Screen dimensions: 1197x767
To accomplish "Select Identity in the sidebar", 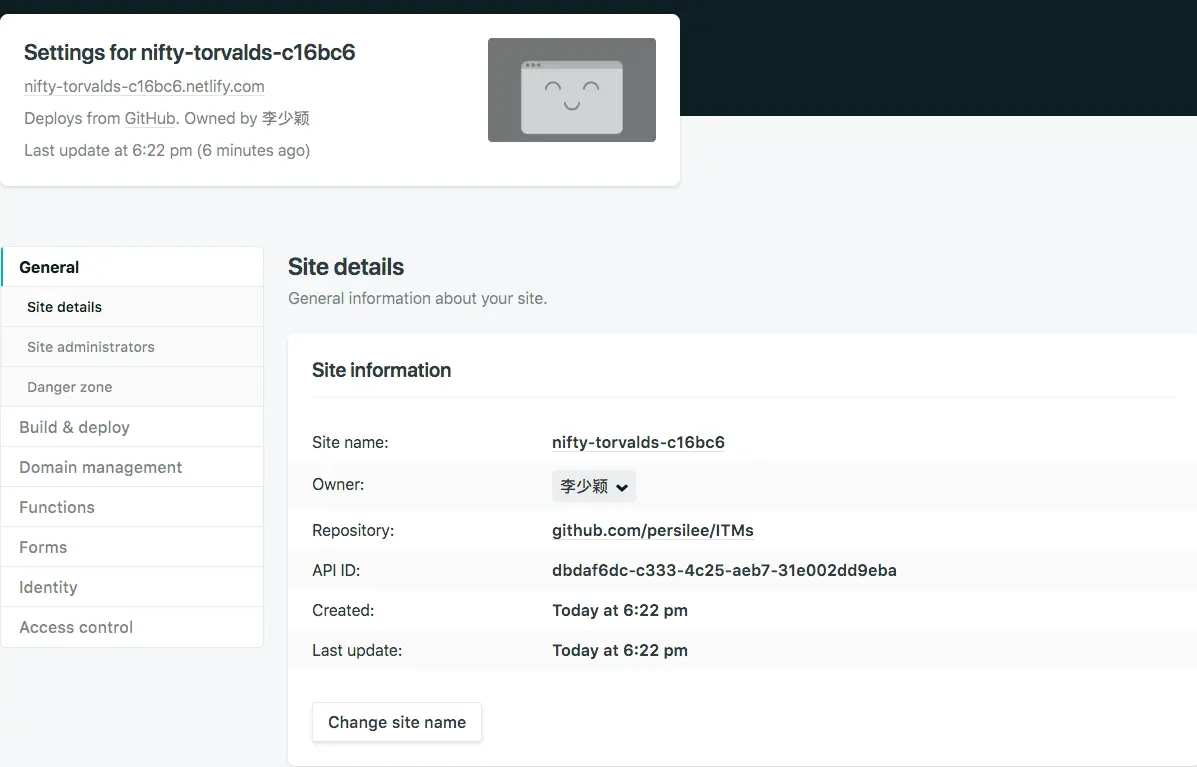I will point(47,587).
